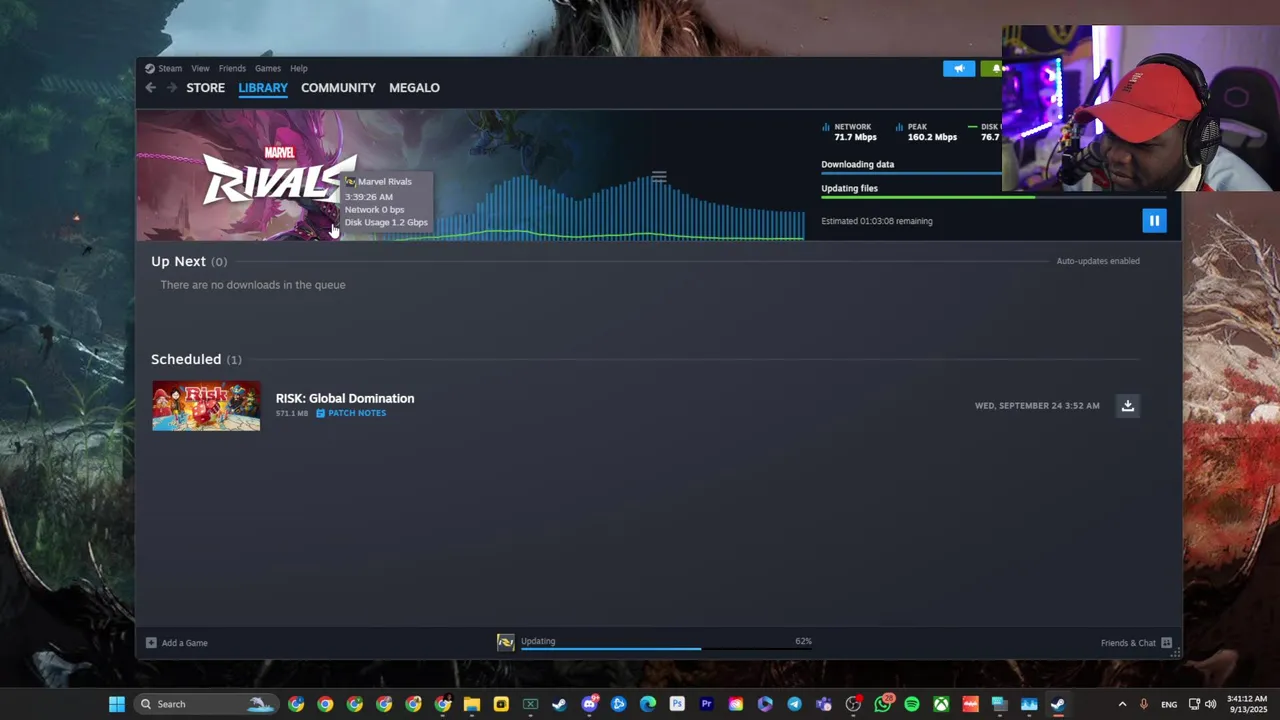This screenshot has height=720, width=1280.
Task: Click the NETWORK 71.7 Mbps stat
Action: tap(850, 132)
